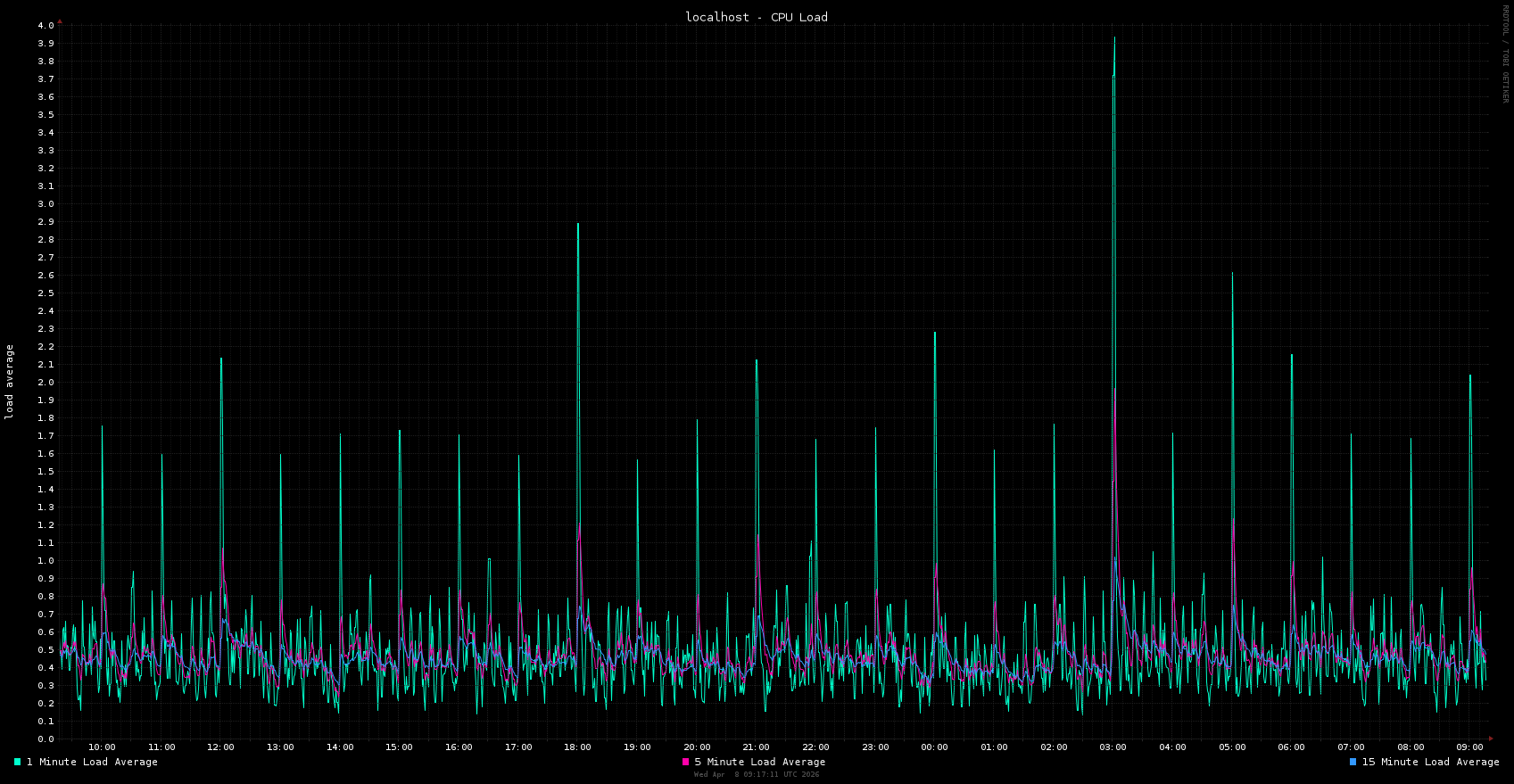This screenshot has height=784, width=1514.
Task: Click the 4.0 value on the Y axis
Action: (x=46, y=25)
